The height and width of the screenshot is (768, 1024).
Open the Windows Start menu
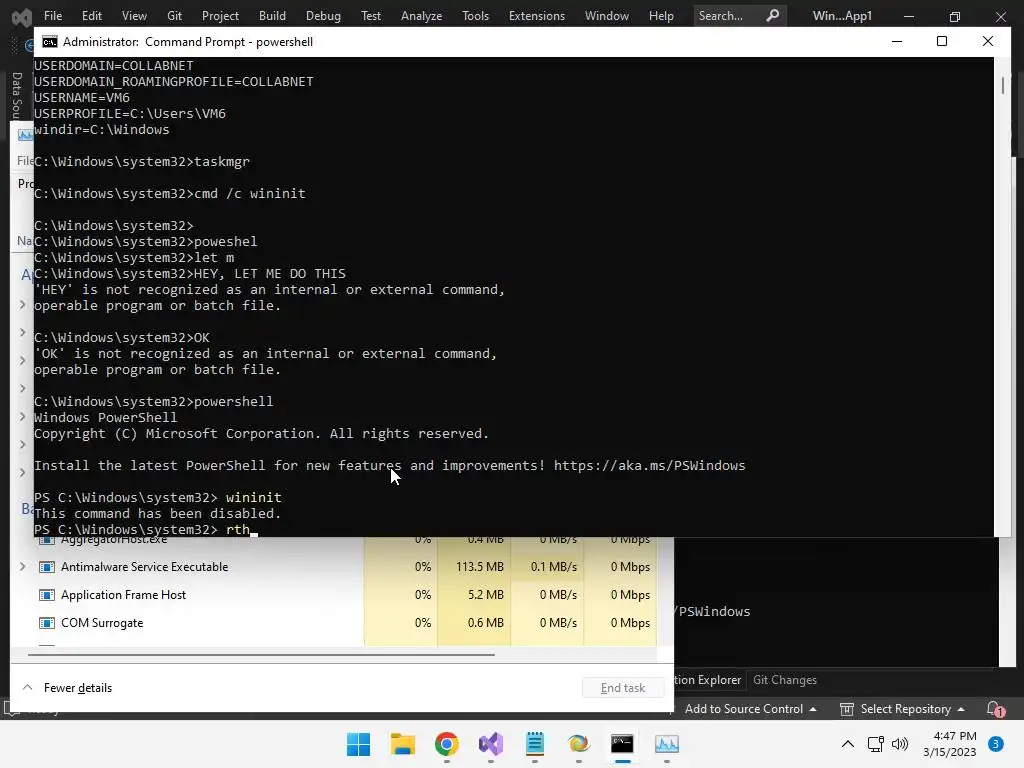359,744
